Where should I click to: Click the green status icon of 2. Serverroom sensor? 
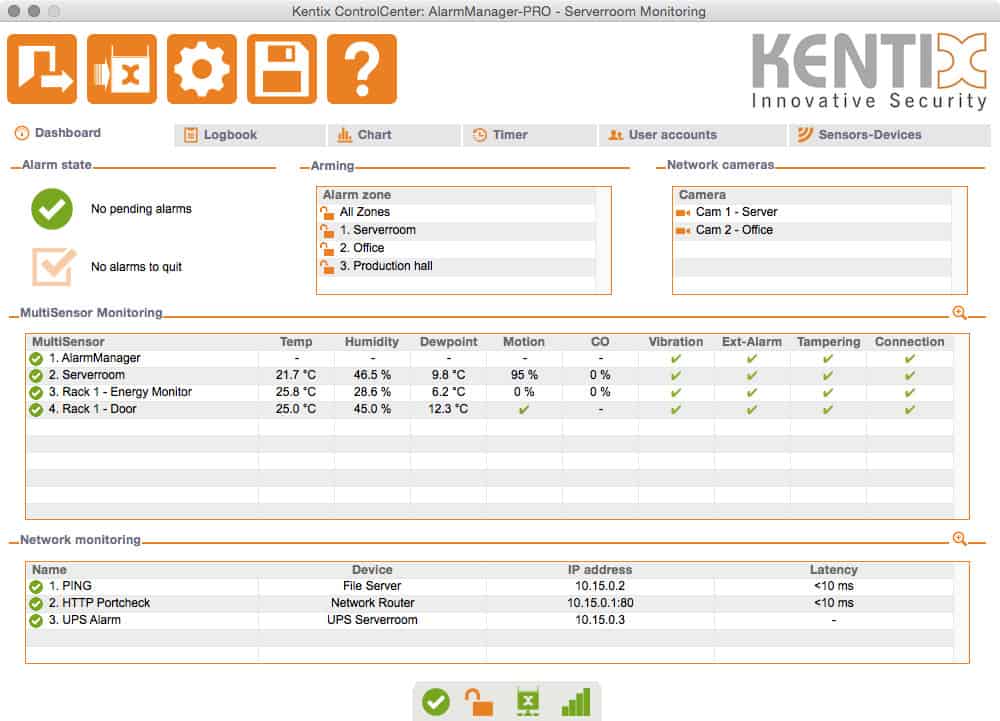(x=36, y=375)
